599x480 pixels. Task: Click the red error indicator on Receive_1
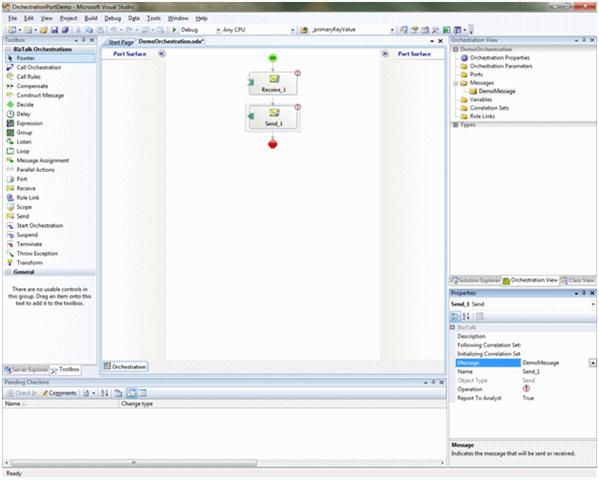tap(298, 73)
